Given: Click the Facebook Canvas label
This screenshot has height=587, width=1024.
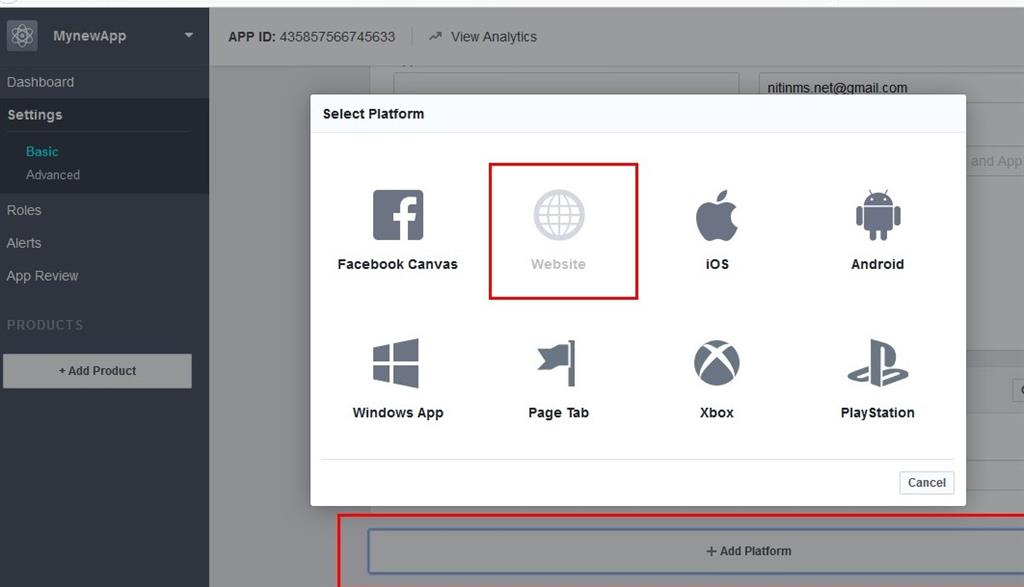Looking at the screenshot, I should [398, 264].
